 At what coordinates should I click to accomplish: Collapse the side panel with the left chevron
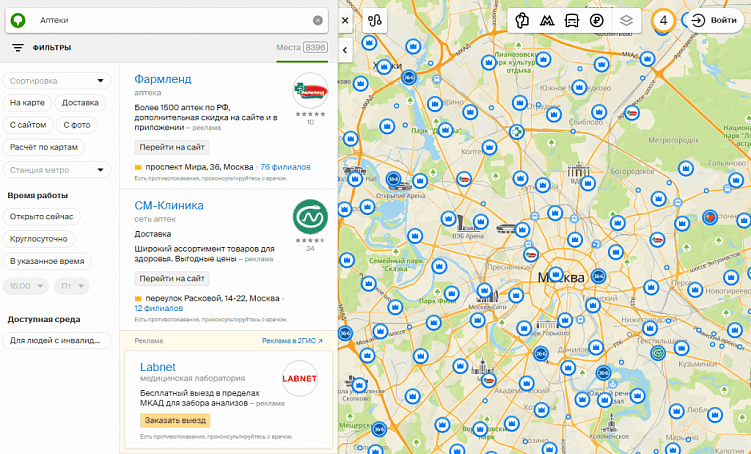click(x=345, y=50)
